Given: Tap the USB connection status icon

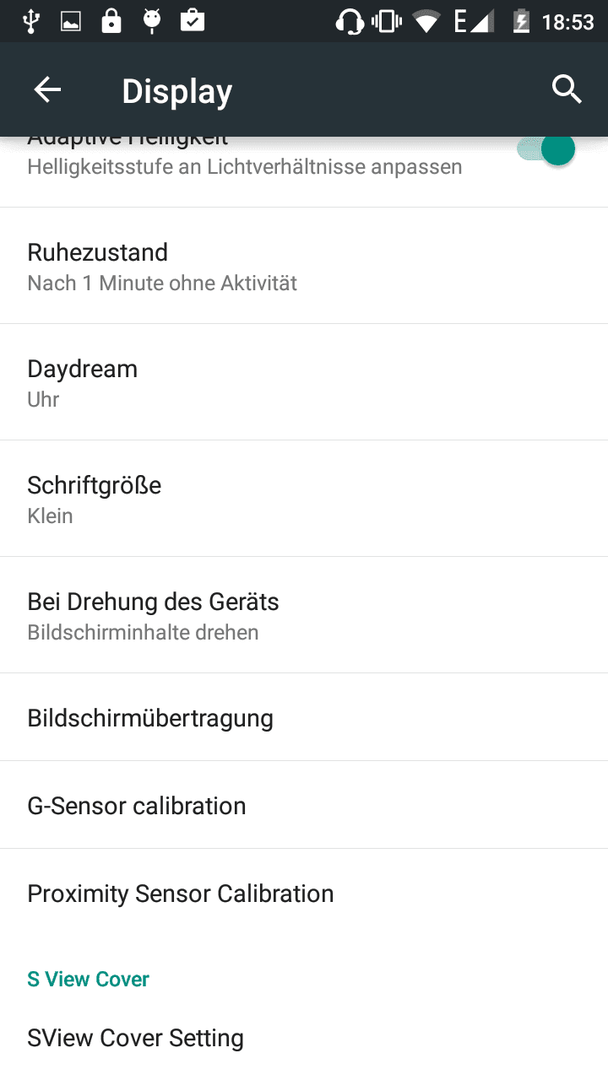Looking at the screenshot, I should tap(30, 21).
